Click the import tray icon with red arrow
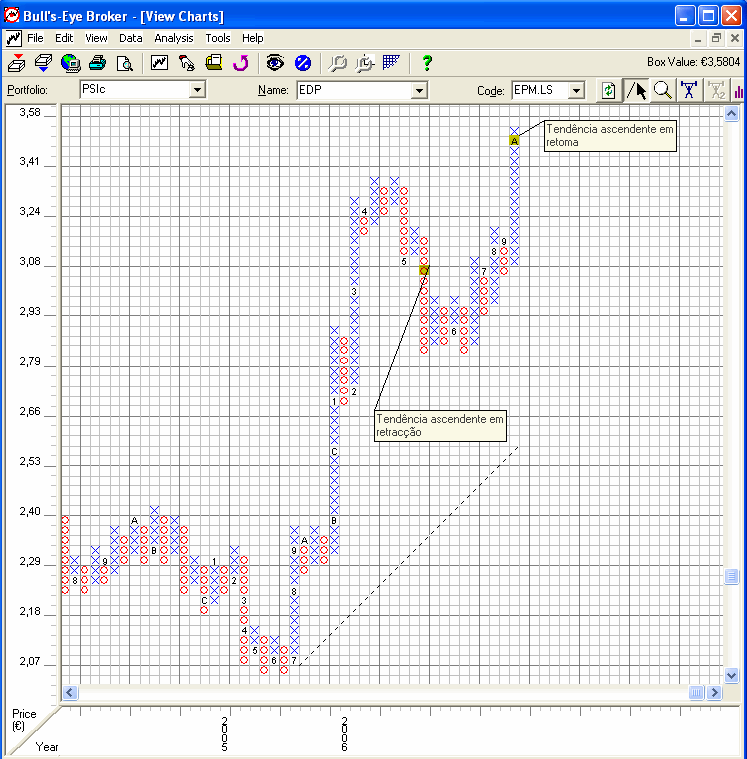The width and height of the screenshot is (747, 759). click(16, 63)
